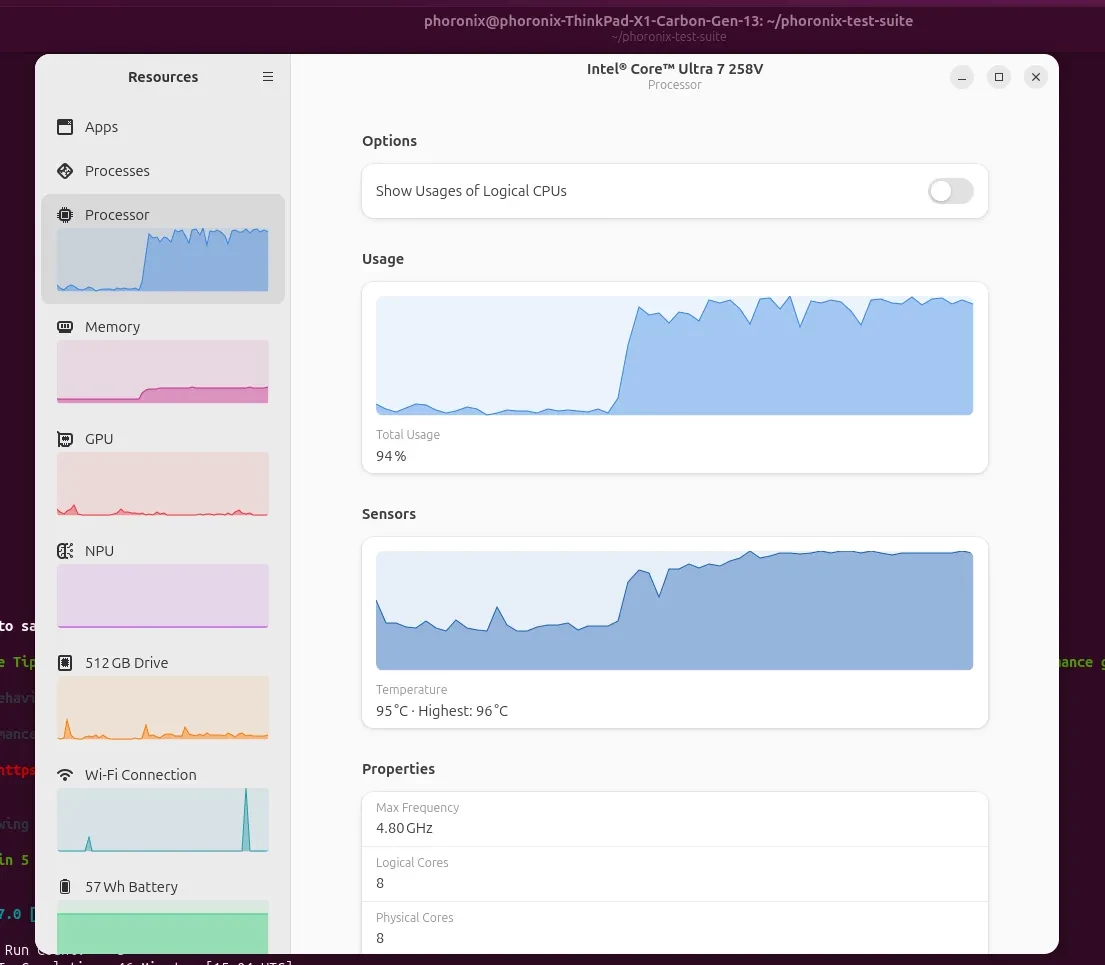Screen dimensions: 1105x965
Task: Click the Total Usage CPU graph
Action: coord(674,356)
